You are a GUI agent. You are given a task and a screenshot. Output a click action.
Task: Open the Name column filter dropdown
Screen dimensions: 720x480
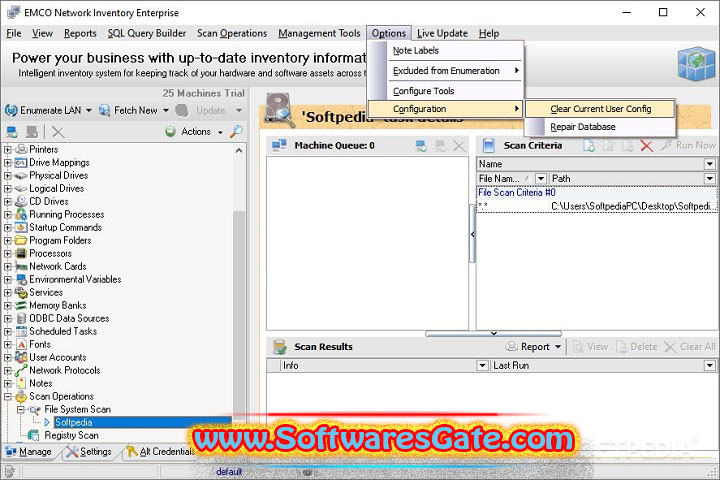click(709, 164)
